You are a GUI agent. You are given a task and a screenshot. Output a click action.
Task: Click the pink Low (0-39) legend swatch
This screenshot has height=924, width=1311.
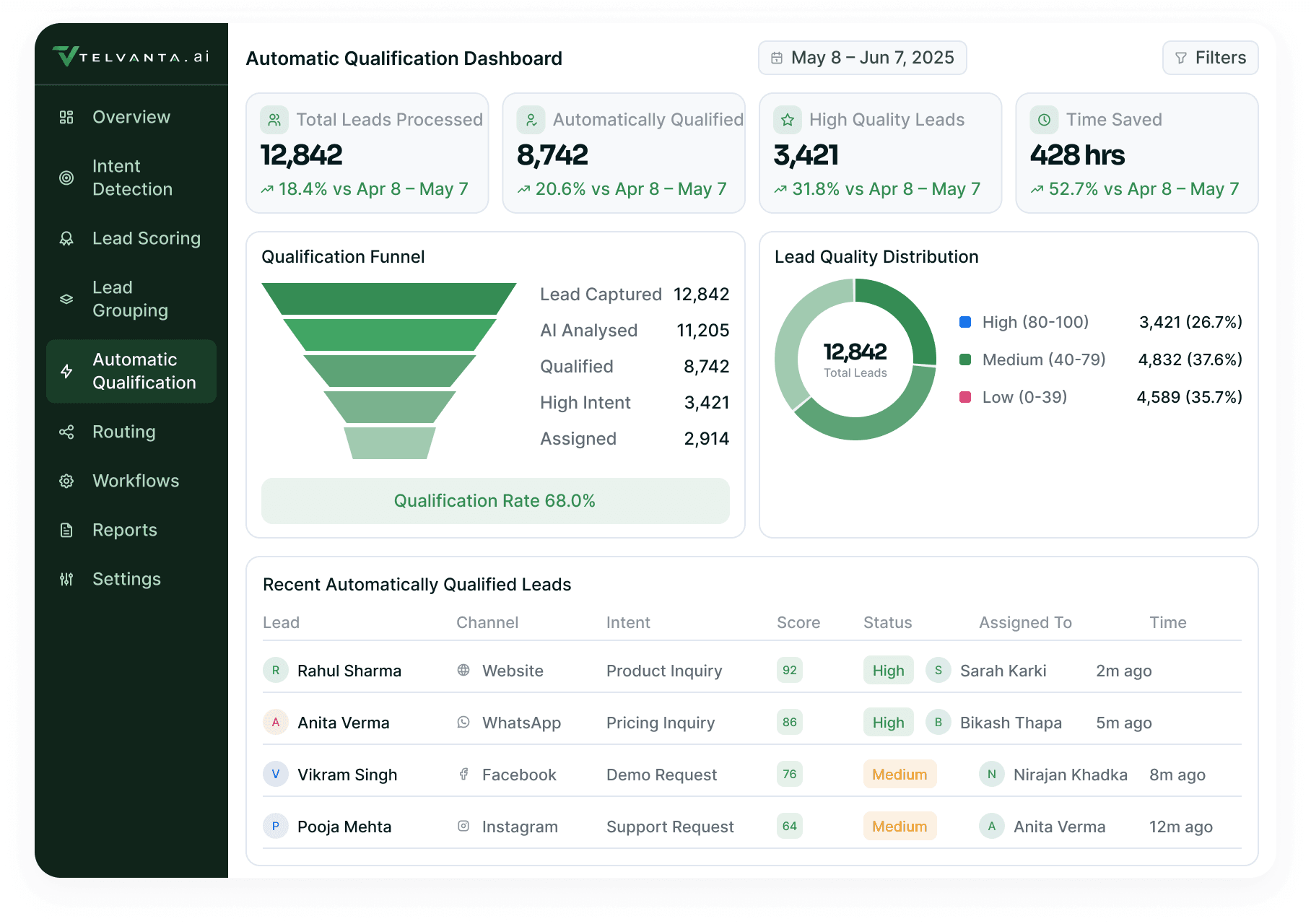pos(965,397)
